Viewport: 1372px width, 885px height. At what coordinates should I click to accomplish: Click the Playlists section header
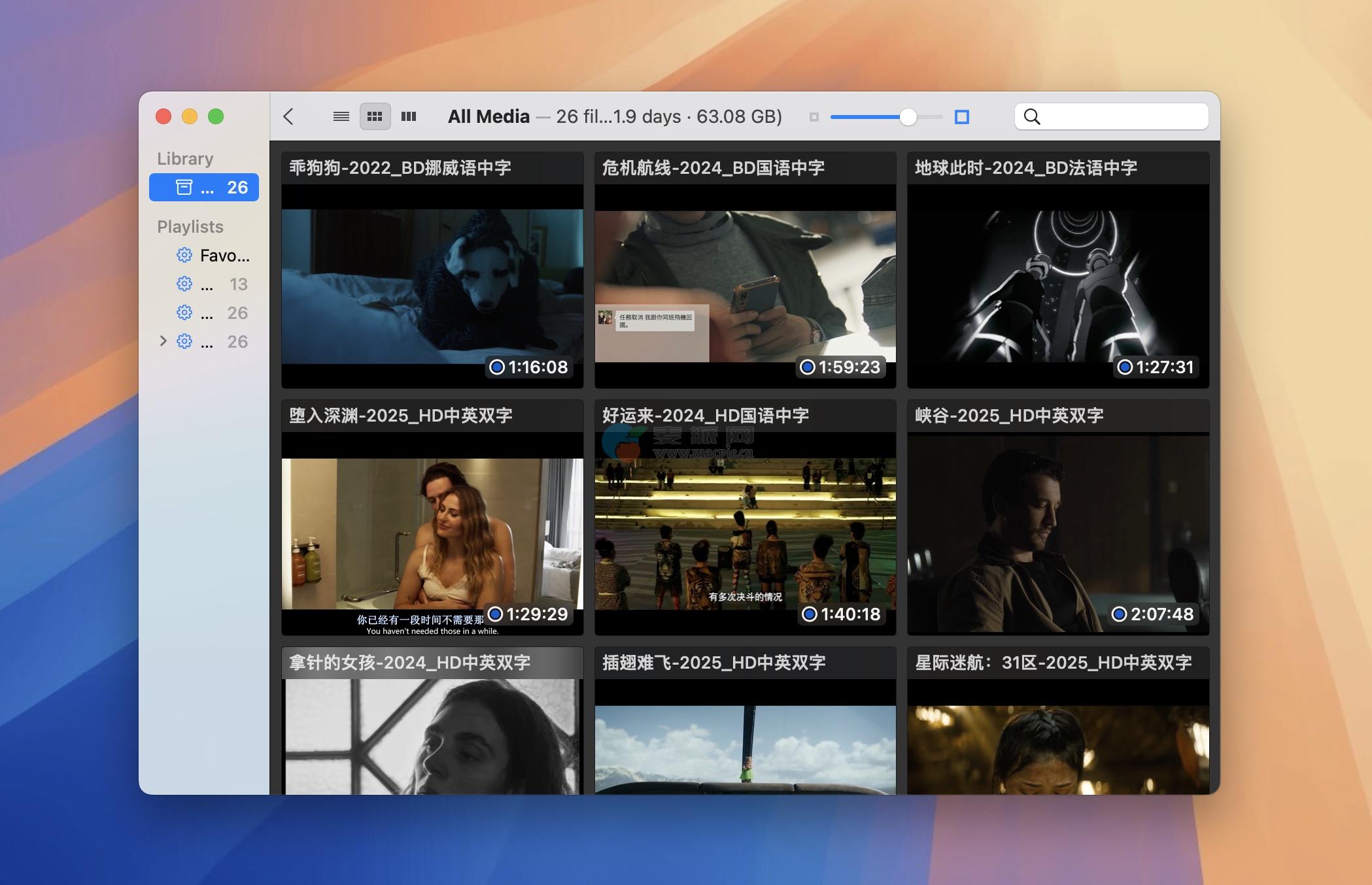(190, 227)
